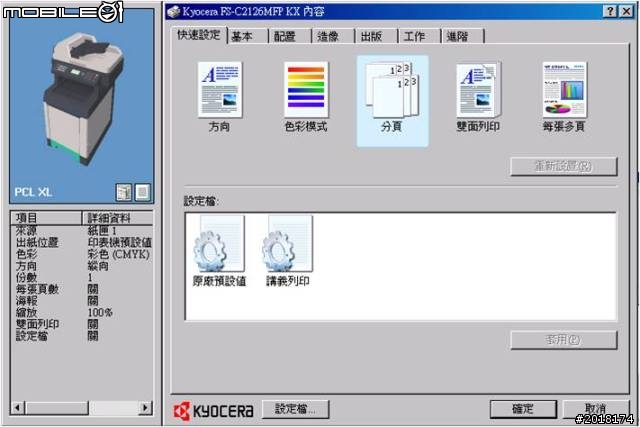Show the printer view icon in preview pane
The width and height of the screenshot is (640, 427).
[124, 192]
